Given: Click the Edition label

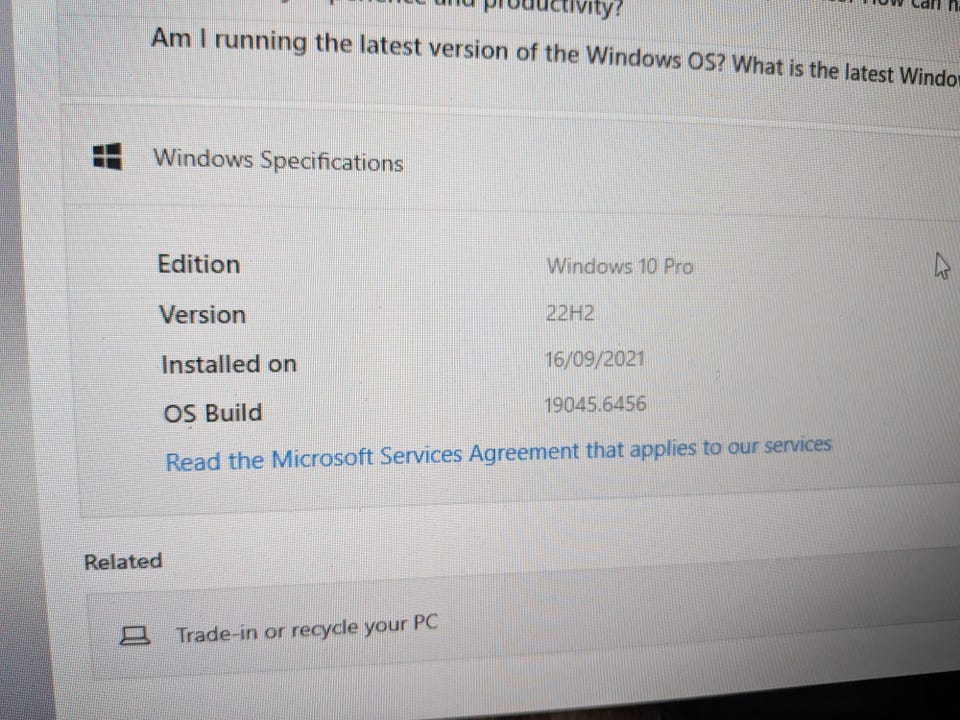Looking at the screenshot, I should pyautogui.click(x=199, y=264).
